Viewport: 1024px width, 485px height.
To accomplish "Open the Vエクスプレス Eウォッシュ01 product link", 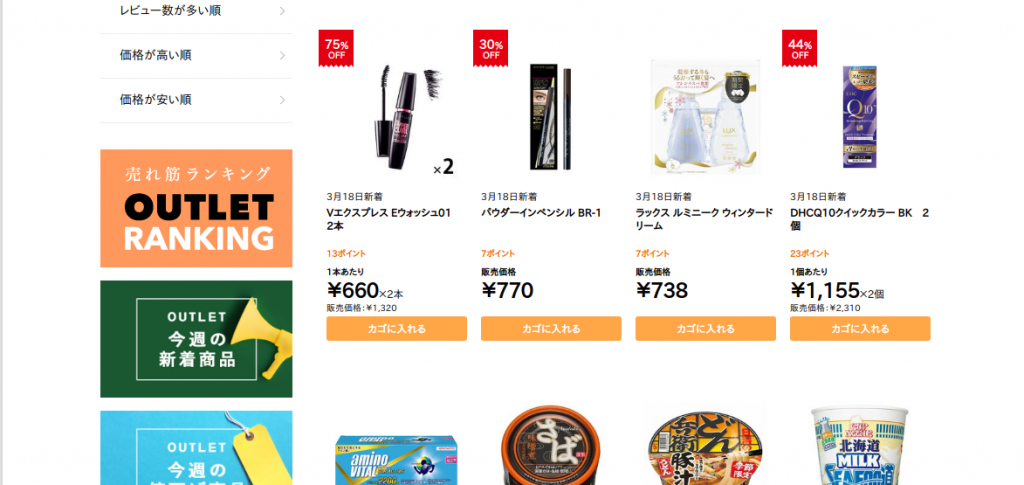I will coord(389,219).
